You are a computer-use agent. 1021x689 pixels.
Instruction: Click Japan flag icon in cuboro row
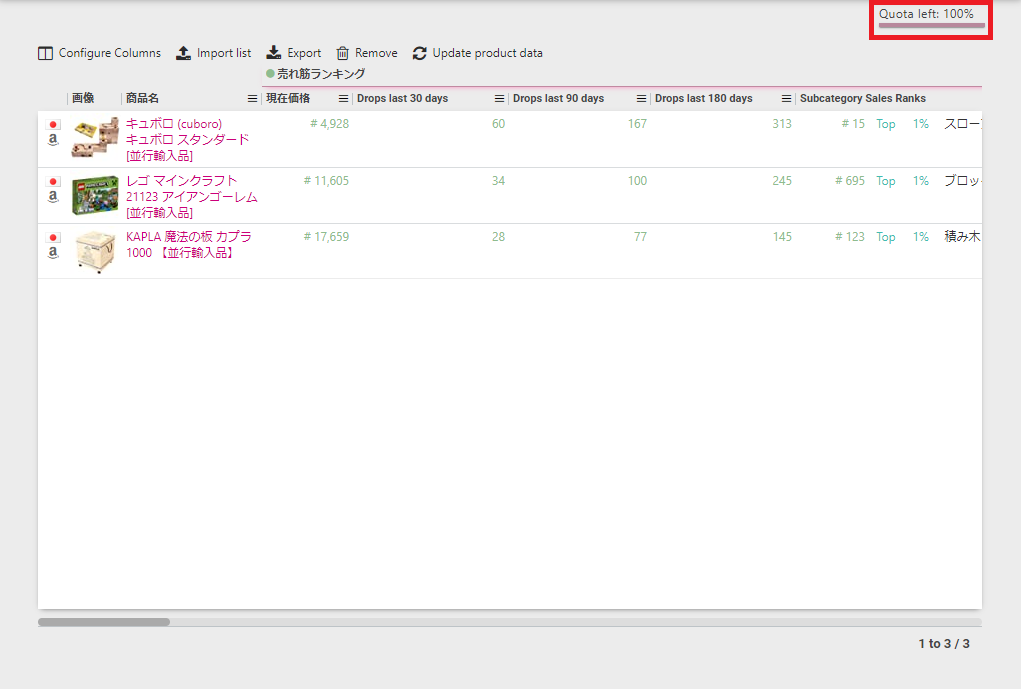coord(53,124)
